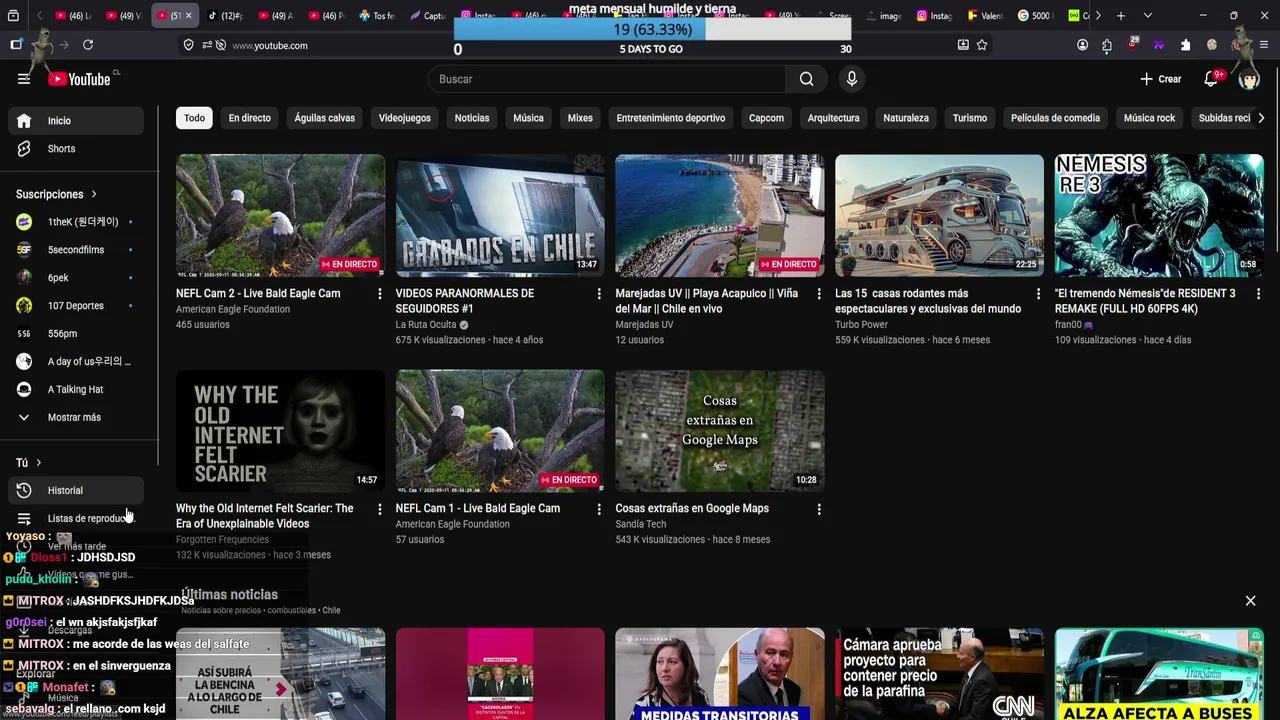Open Sandía Tech channel link
The width and height of the screenshot is (1280, 720).
coord(640,524)
